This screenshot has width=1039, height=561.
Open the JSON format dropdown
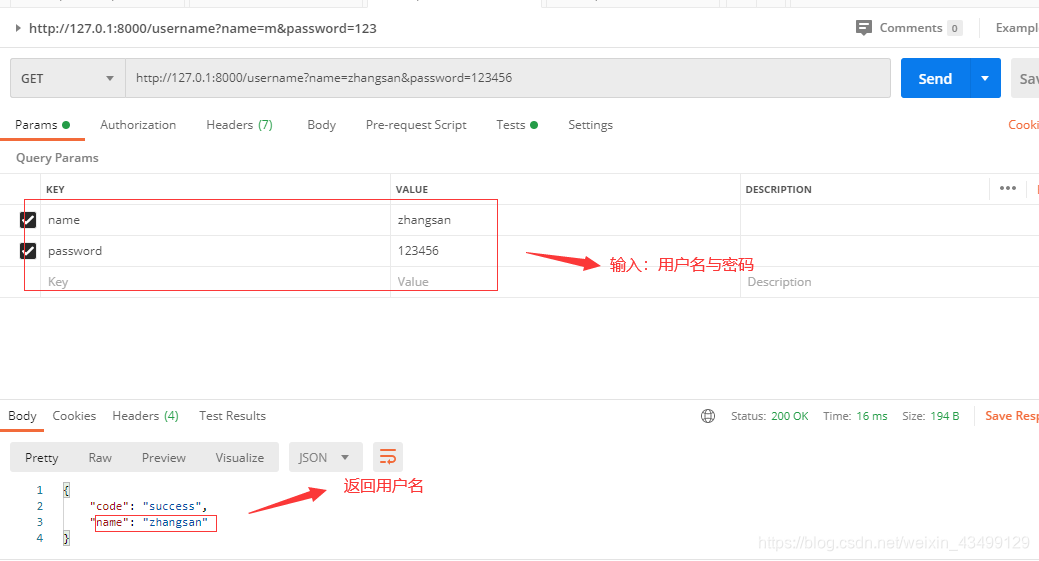325,458
